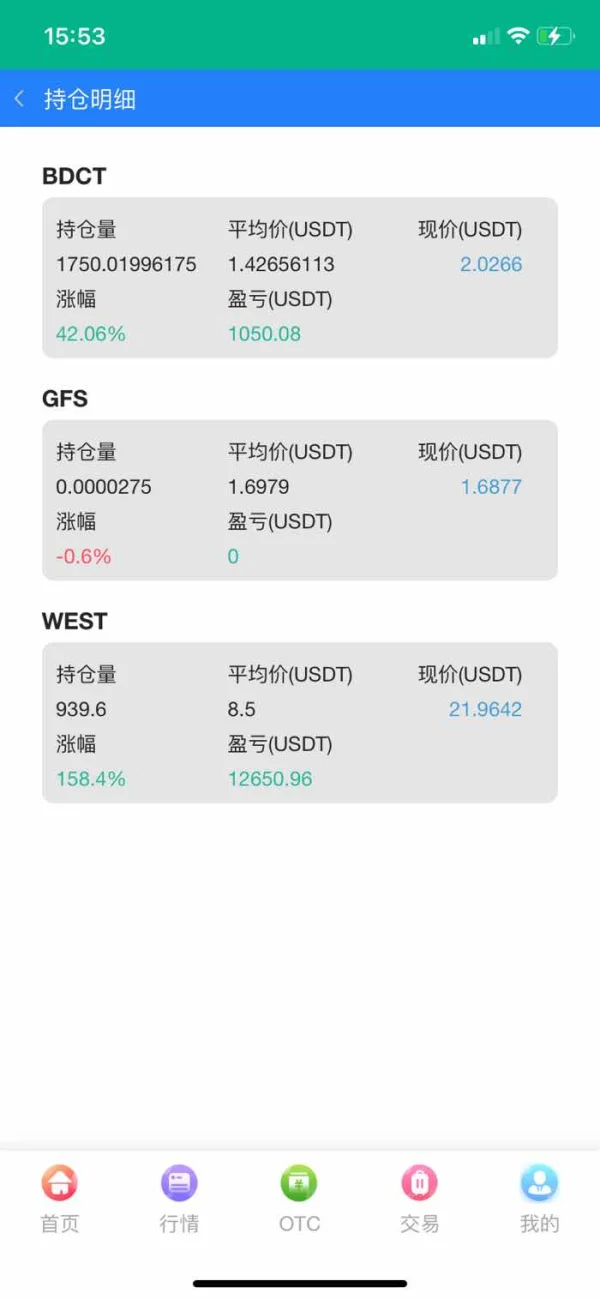
Task: Tap the 持仓明细 page title
Action: [x=90, y=99]
